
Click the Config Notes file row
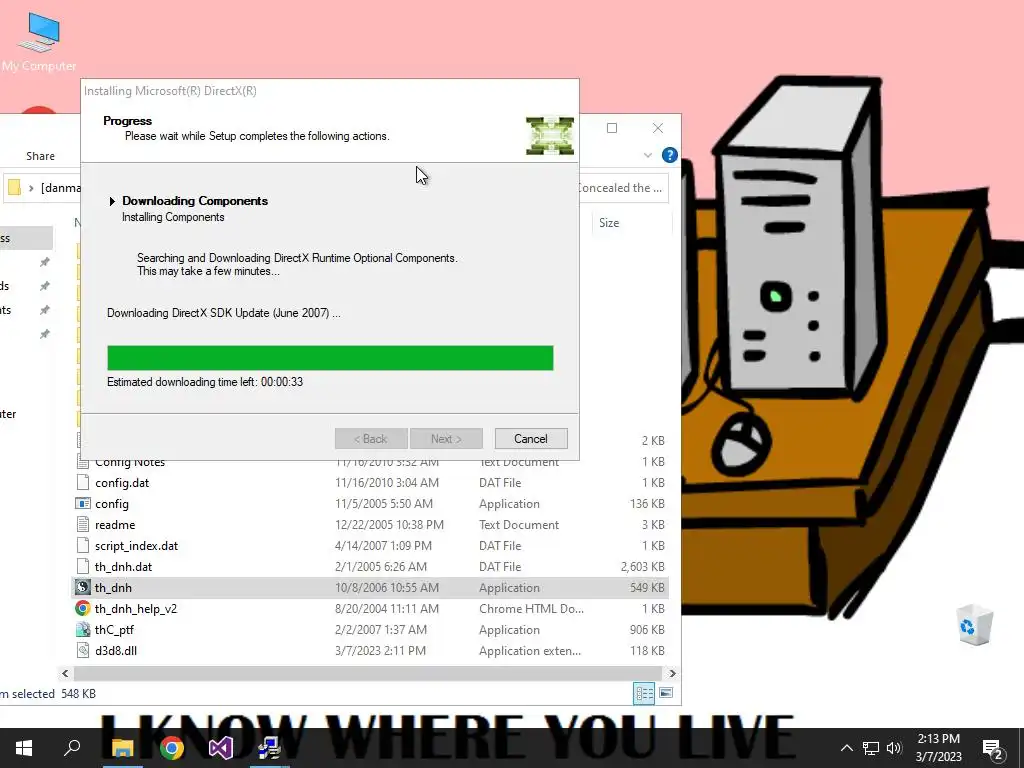point(370,463)
